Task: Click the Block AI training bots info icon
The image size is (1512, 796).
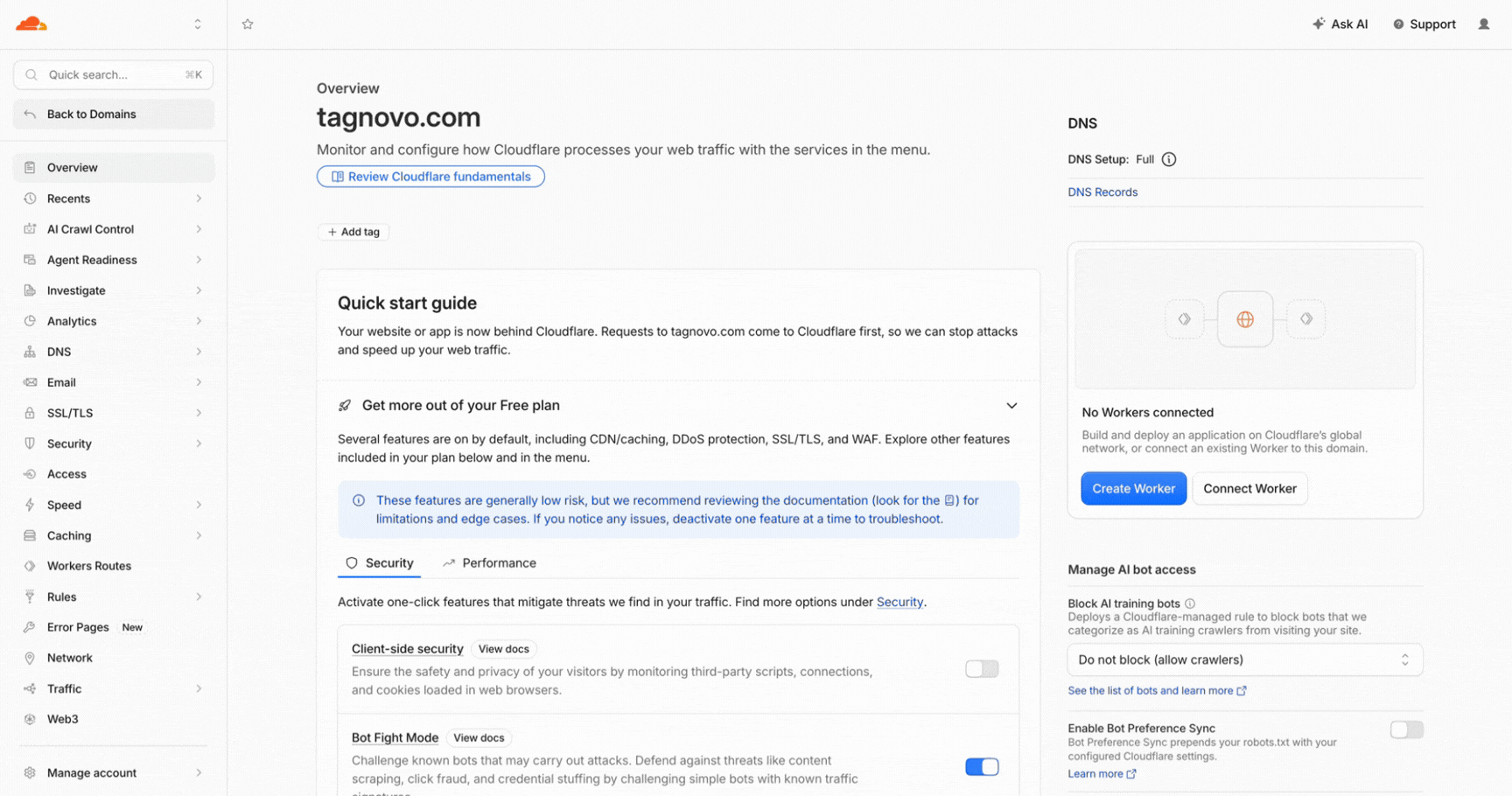Action: click(x=1190, y=604)
